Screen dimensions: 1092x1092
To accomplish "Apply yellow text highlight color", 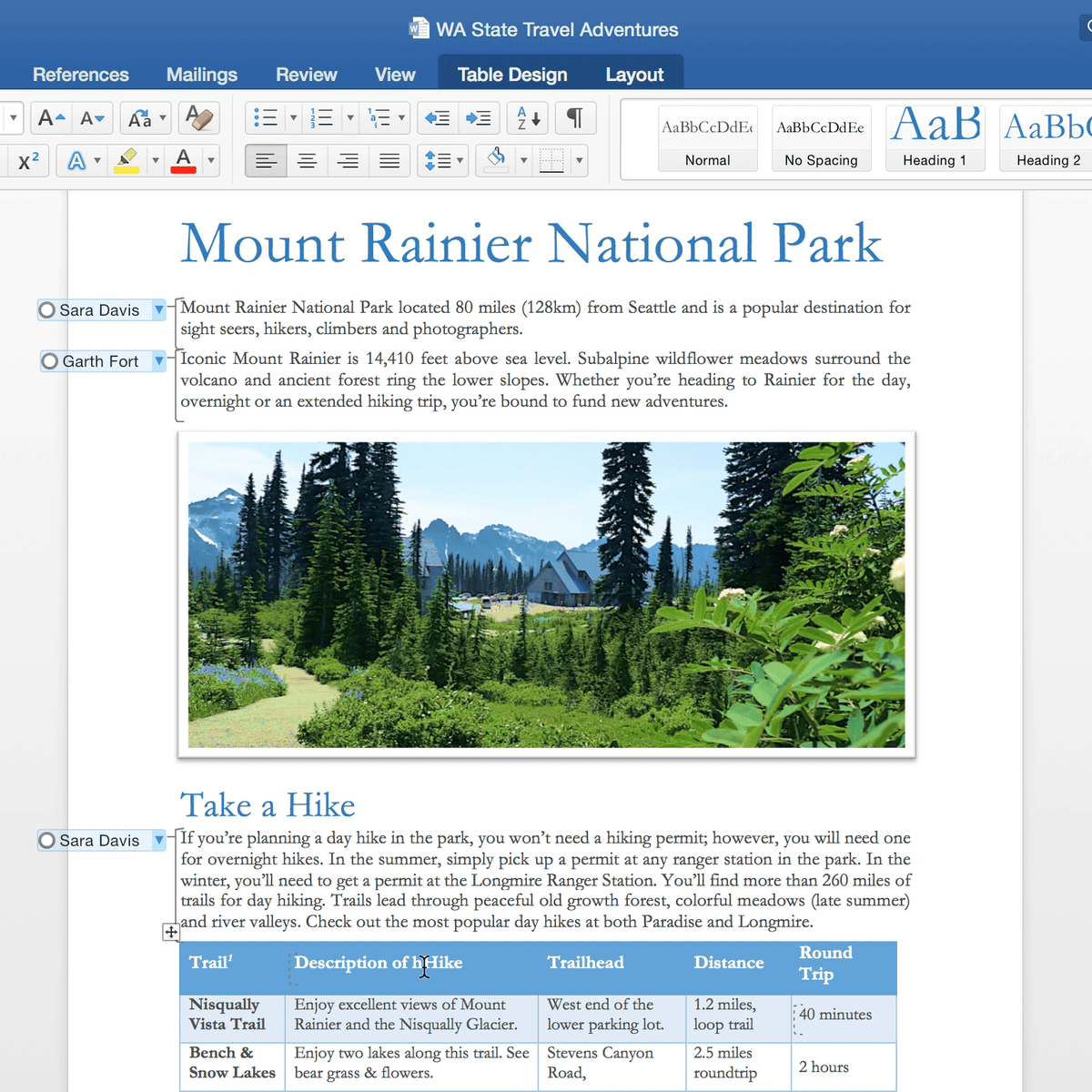I will coord(126,161).
